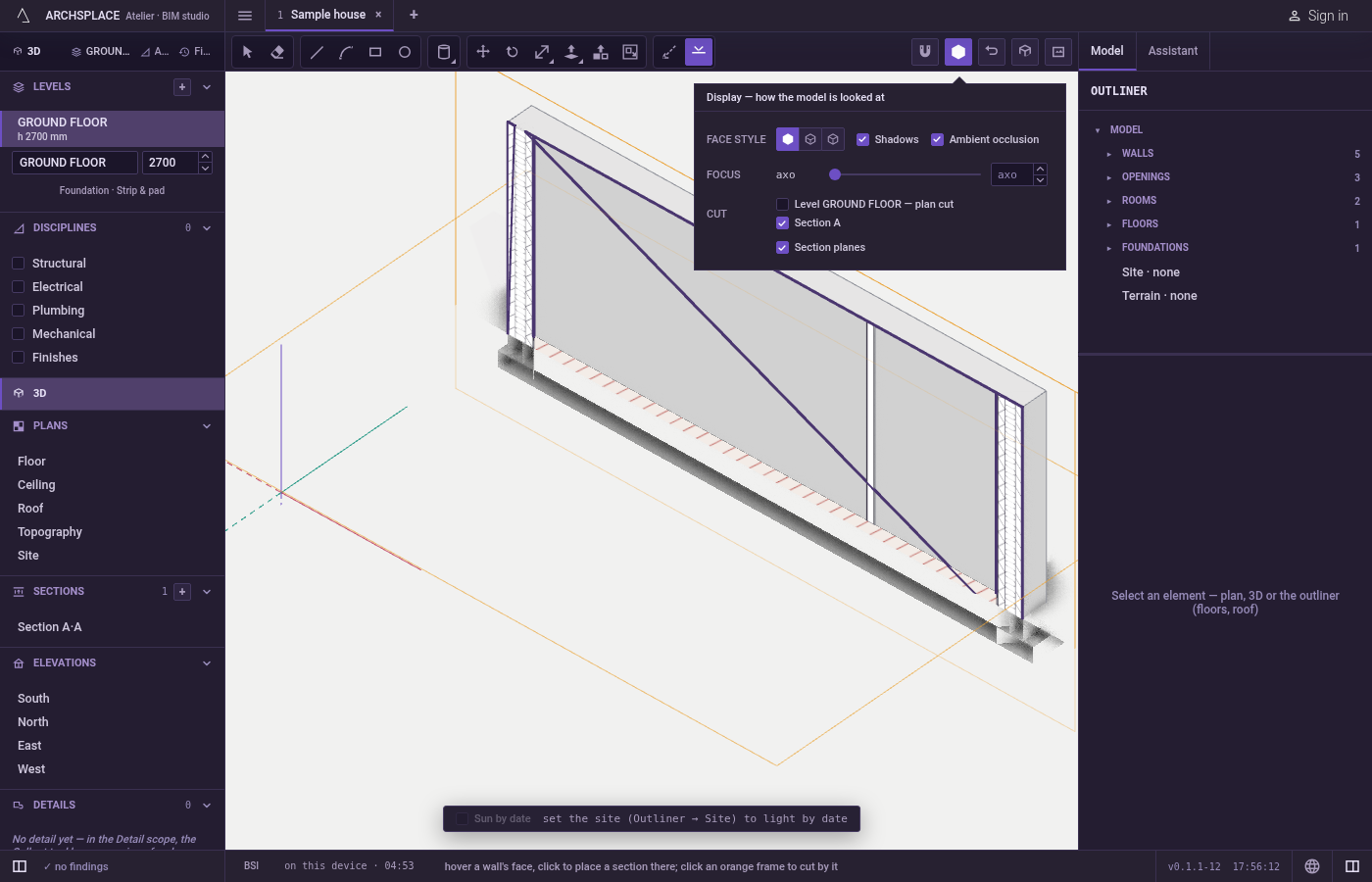
Task: Click the GROUND FLOOR level name field
Action: 74,163
